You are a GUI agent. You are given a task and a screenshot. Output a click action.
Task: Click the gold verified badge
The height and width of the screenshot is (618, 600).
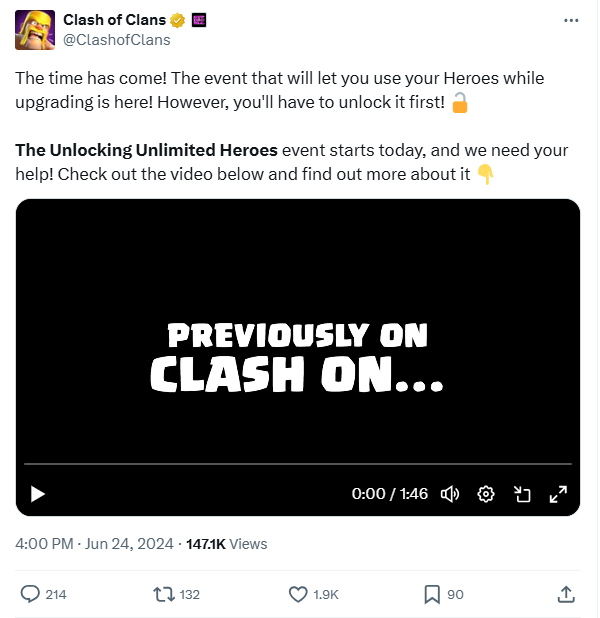(178, 20)
